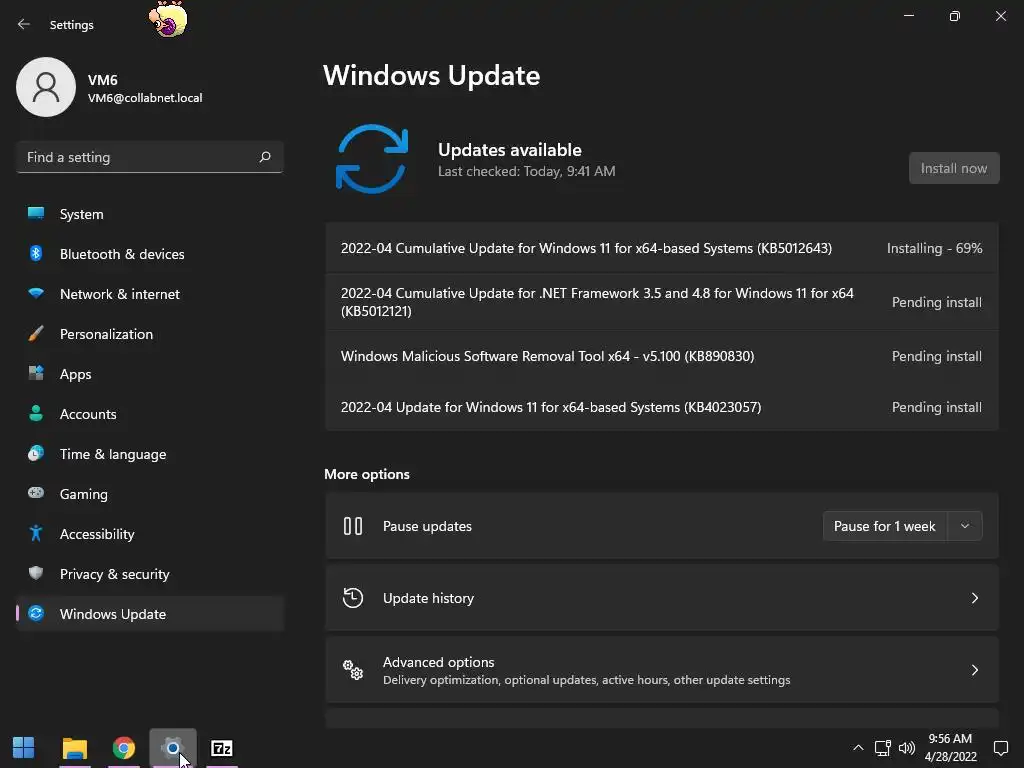Select the KB5012643 cumulative update row
The width and height of the screenshot is (1024, 768).
662,248
